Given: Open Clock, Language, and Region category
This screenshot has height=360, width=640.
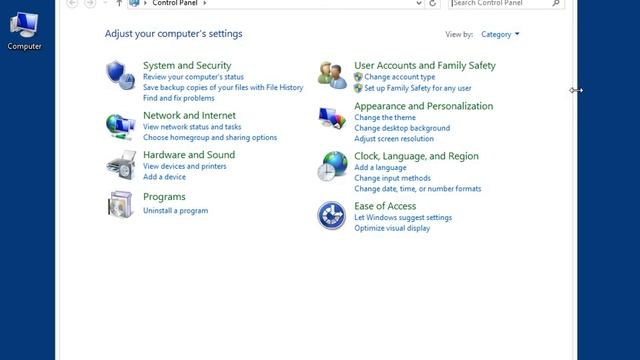Looking at the screenshot, I should pyautogui.click(x=416, y=156).
